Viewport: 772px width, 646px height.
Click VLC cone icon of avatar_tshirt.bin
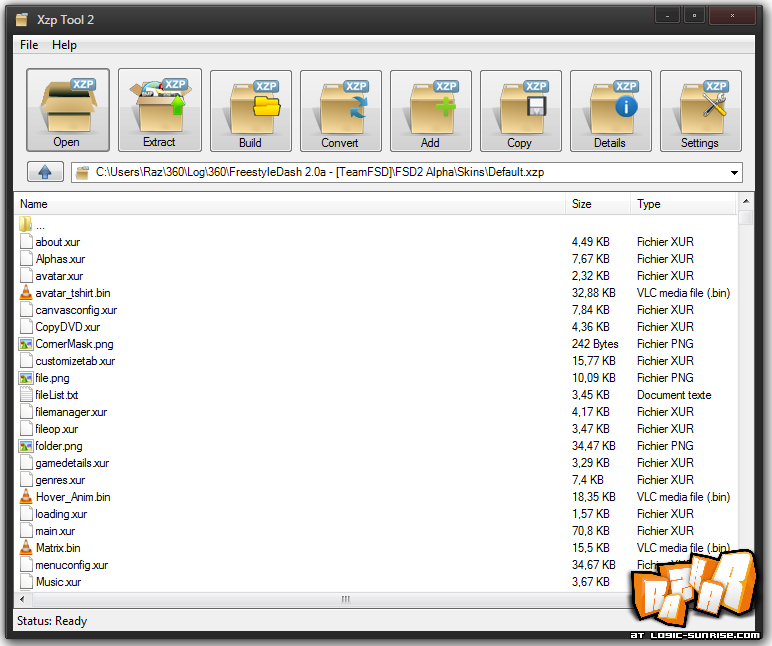tap(26, 293)
